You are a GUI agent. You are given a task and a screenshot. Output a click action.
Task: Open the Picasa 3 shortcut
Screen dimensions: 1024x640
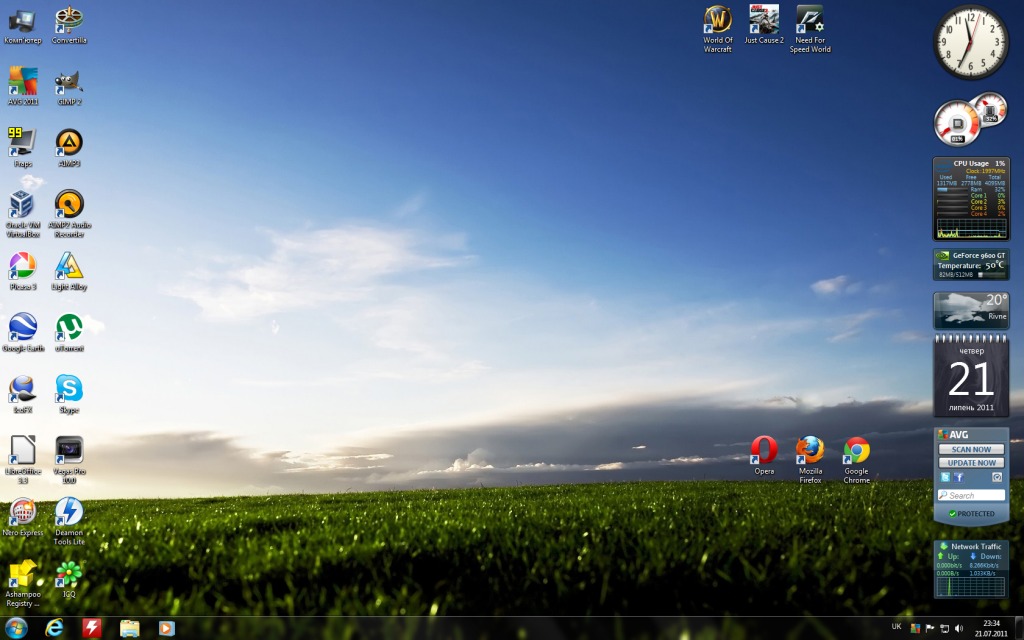22,271
